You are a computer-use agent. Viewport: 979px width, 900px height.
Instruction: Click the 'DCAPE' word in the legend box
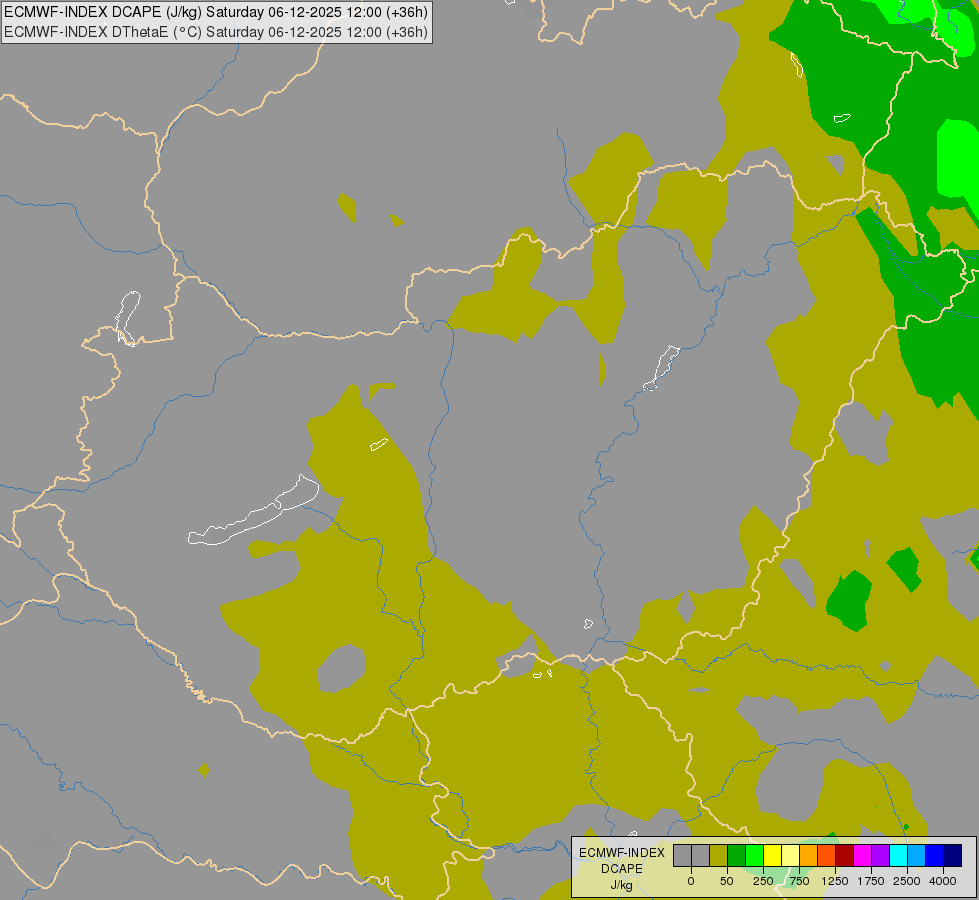(622, 869)
